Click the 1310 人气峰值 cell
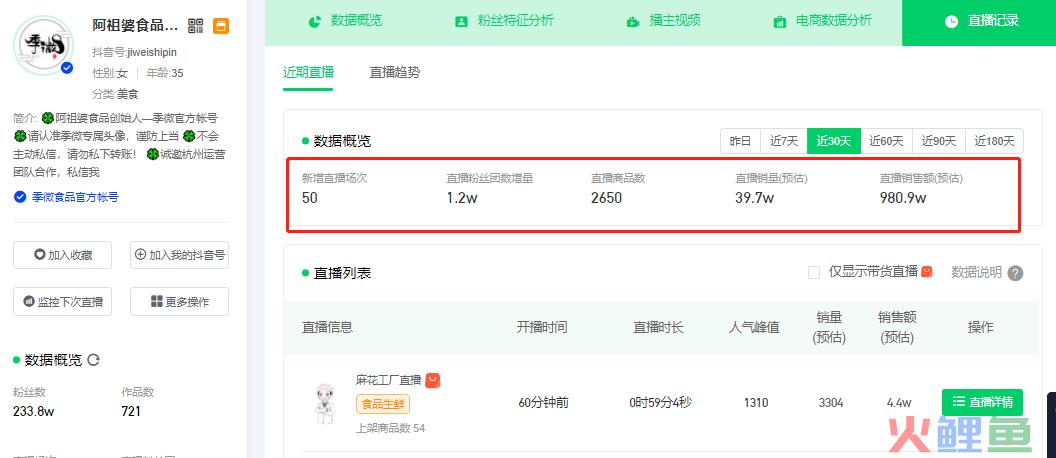Viewport: 1056px width, 458px height. point(756,403)
